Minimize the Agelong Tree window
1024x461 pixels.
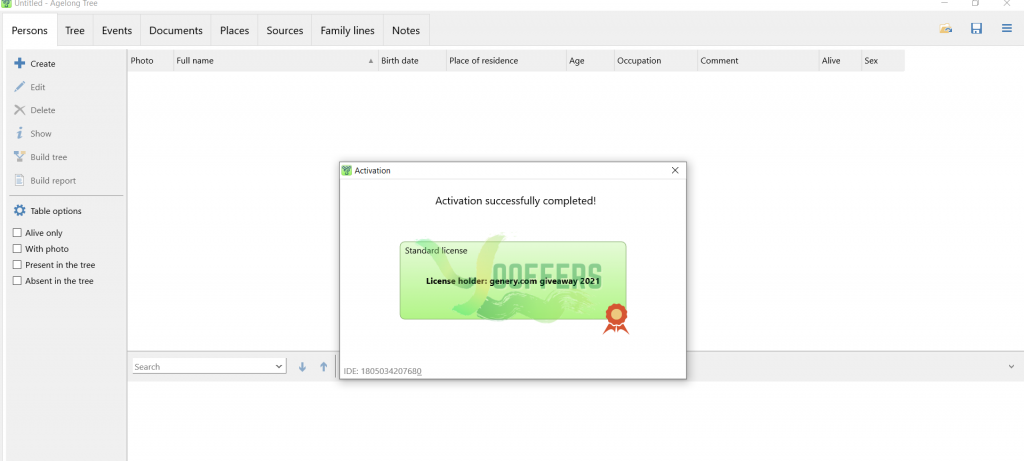(945, 3)
